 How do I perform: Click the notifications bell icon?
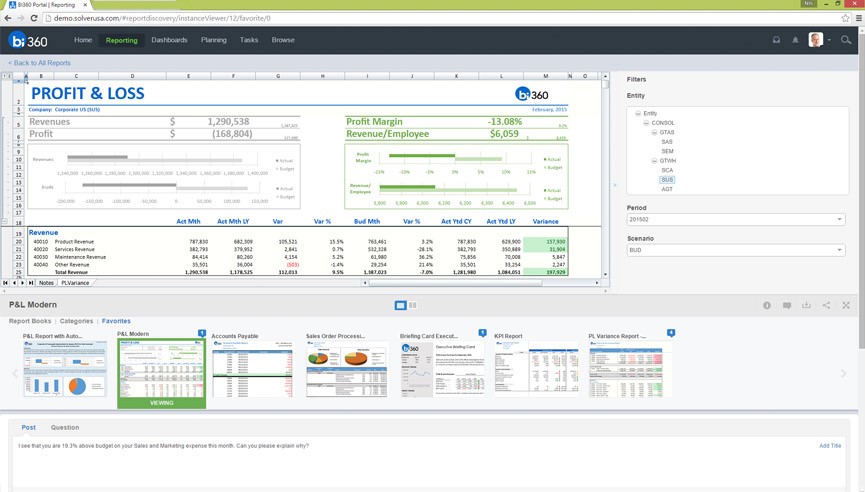click(x=795, y=40)
